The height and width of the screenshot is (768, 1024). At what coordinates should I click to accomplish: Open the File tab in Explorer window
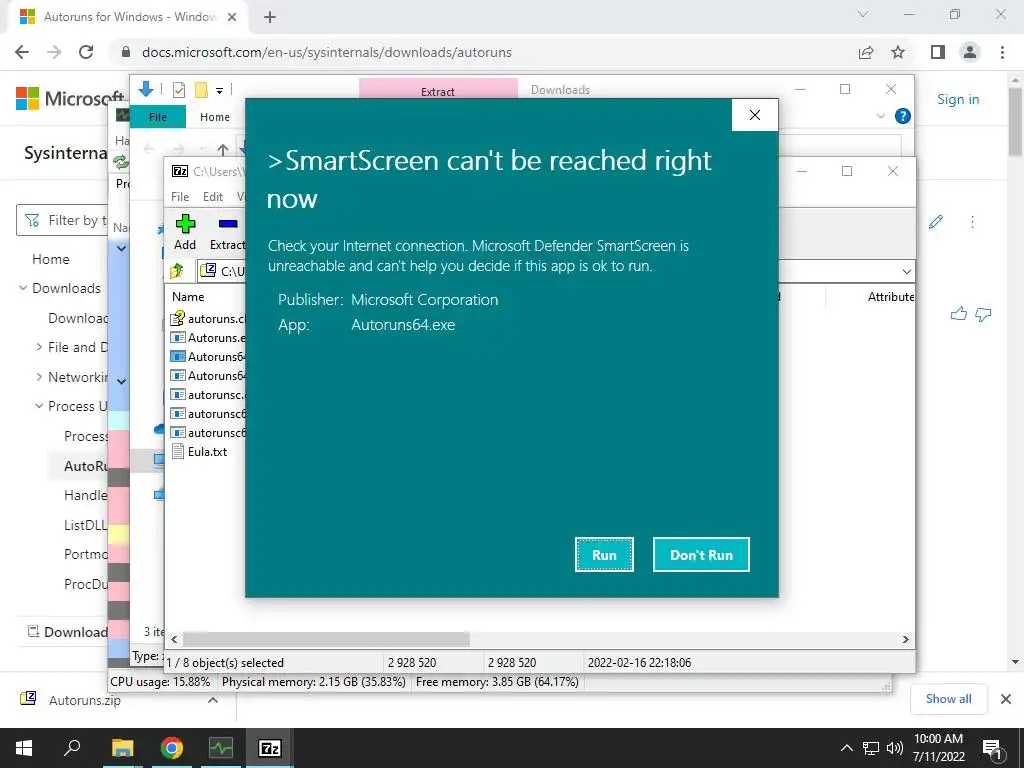click(x=158, y=117)
